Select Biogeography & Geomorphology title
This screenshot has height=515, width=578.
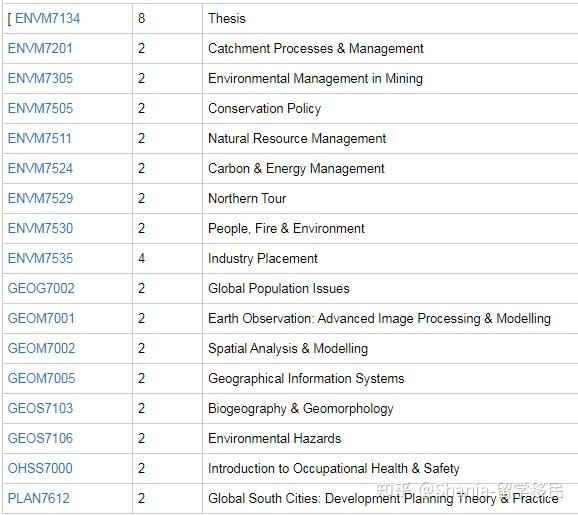tap(301, 408)
